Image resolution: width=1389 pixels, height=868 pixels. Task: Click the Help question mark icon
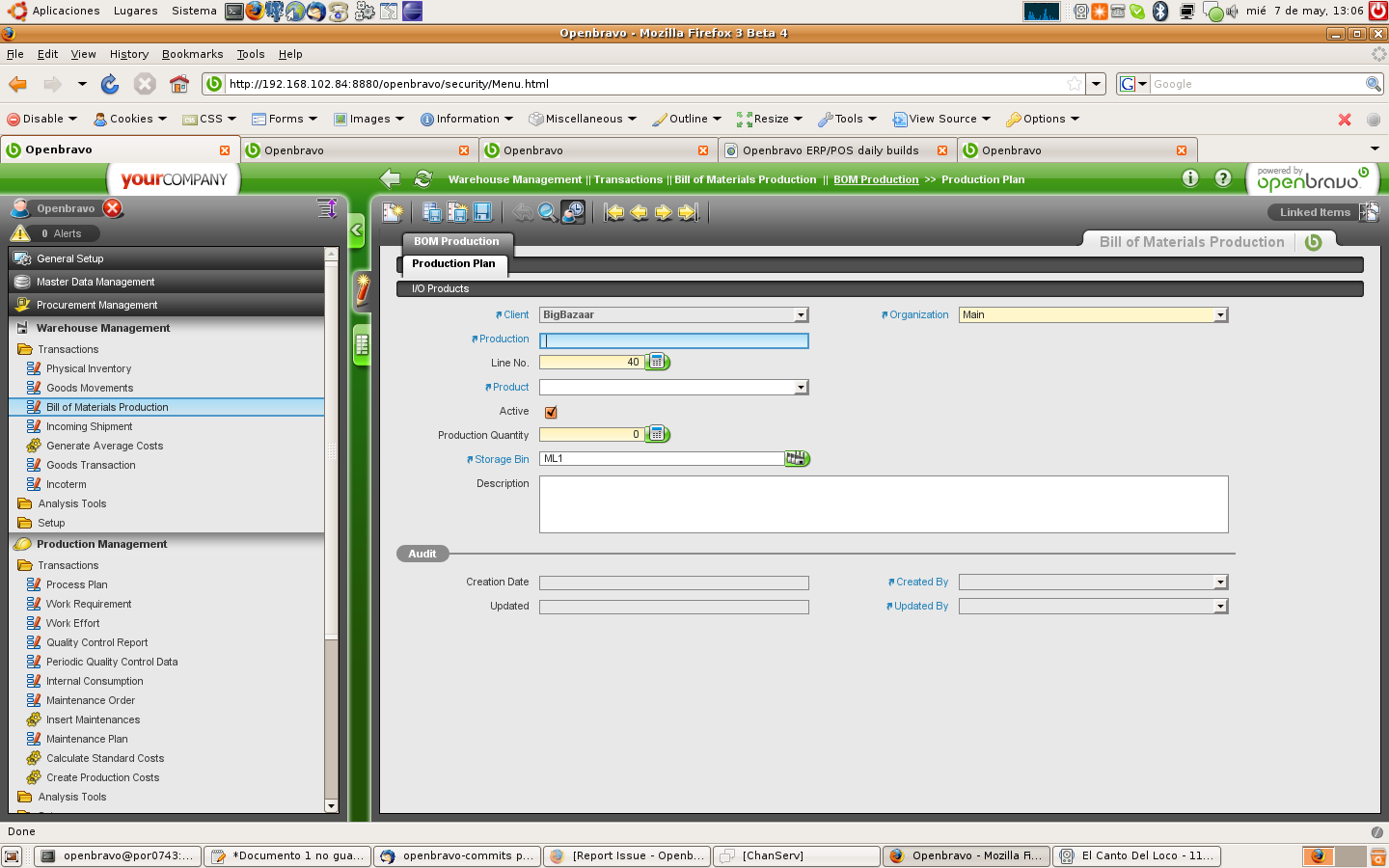click(1222, 178)
